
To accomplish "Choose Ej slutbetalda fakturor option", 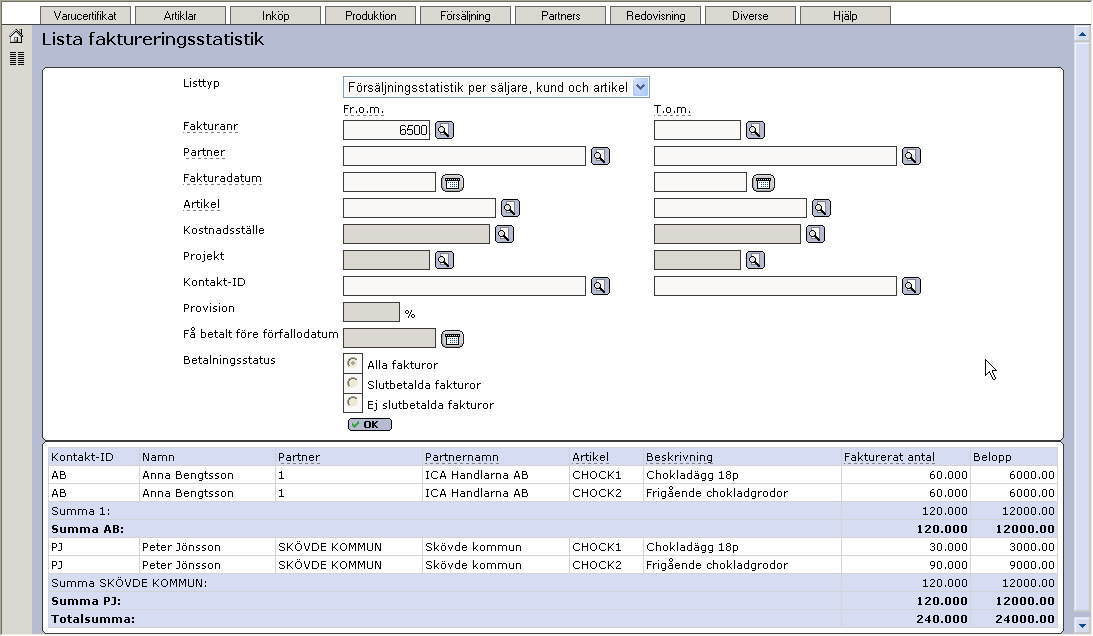I will (353, 402).
